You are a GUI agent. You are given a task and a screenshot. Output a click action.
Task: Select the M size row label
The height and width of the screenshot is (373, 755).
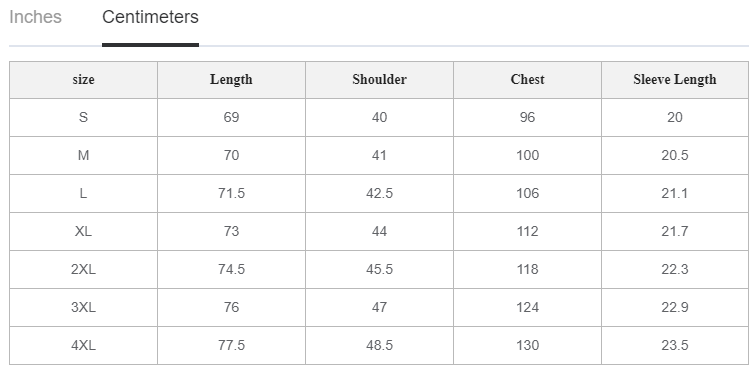[83, 155]
